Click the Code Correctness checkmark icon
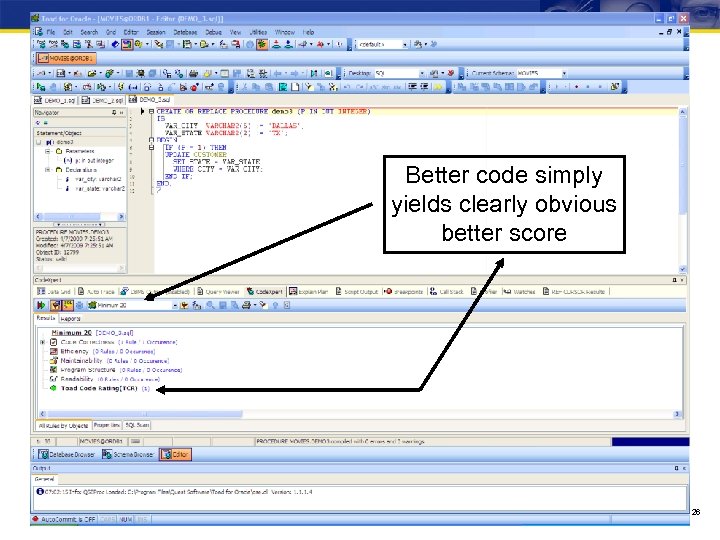This screenshot has width=720, height=540. (x=53, y=342)
